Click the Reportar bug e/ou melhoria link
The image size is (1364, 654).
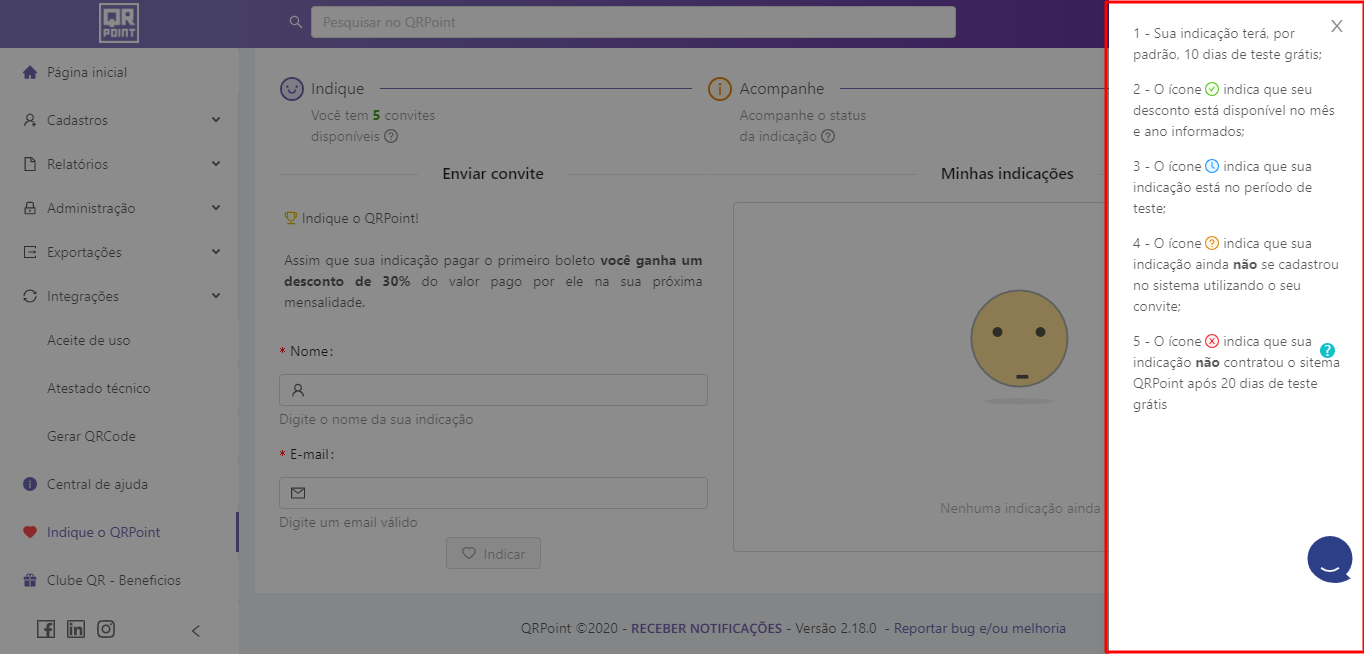coord(979,628)
